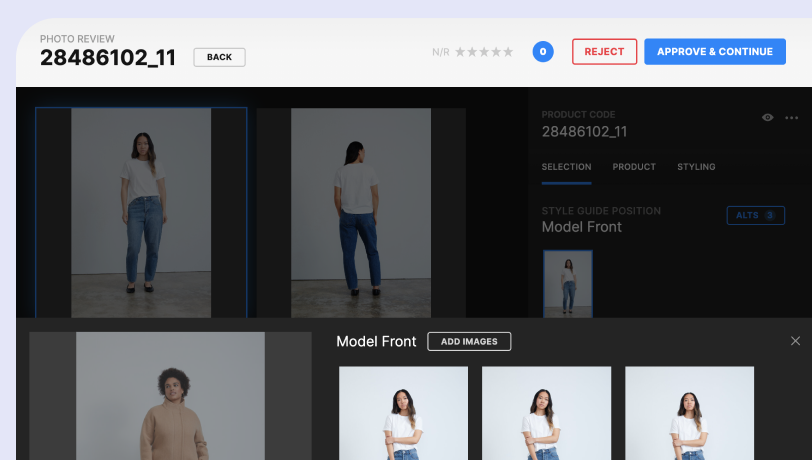The height and width of the screenshot is (460, 812).
Task: Switch to the PRODUCT tab
Action: point(634,167)
